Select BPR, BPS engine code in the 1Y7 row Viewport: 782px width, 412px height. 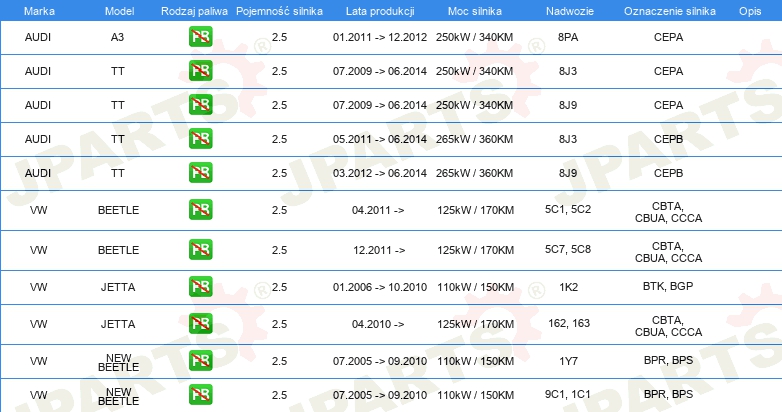[x=668, y=360]
